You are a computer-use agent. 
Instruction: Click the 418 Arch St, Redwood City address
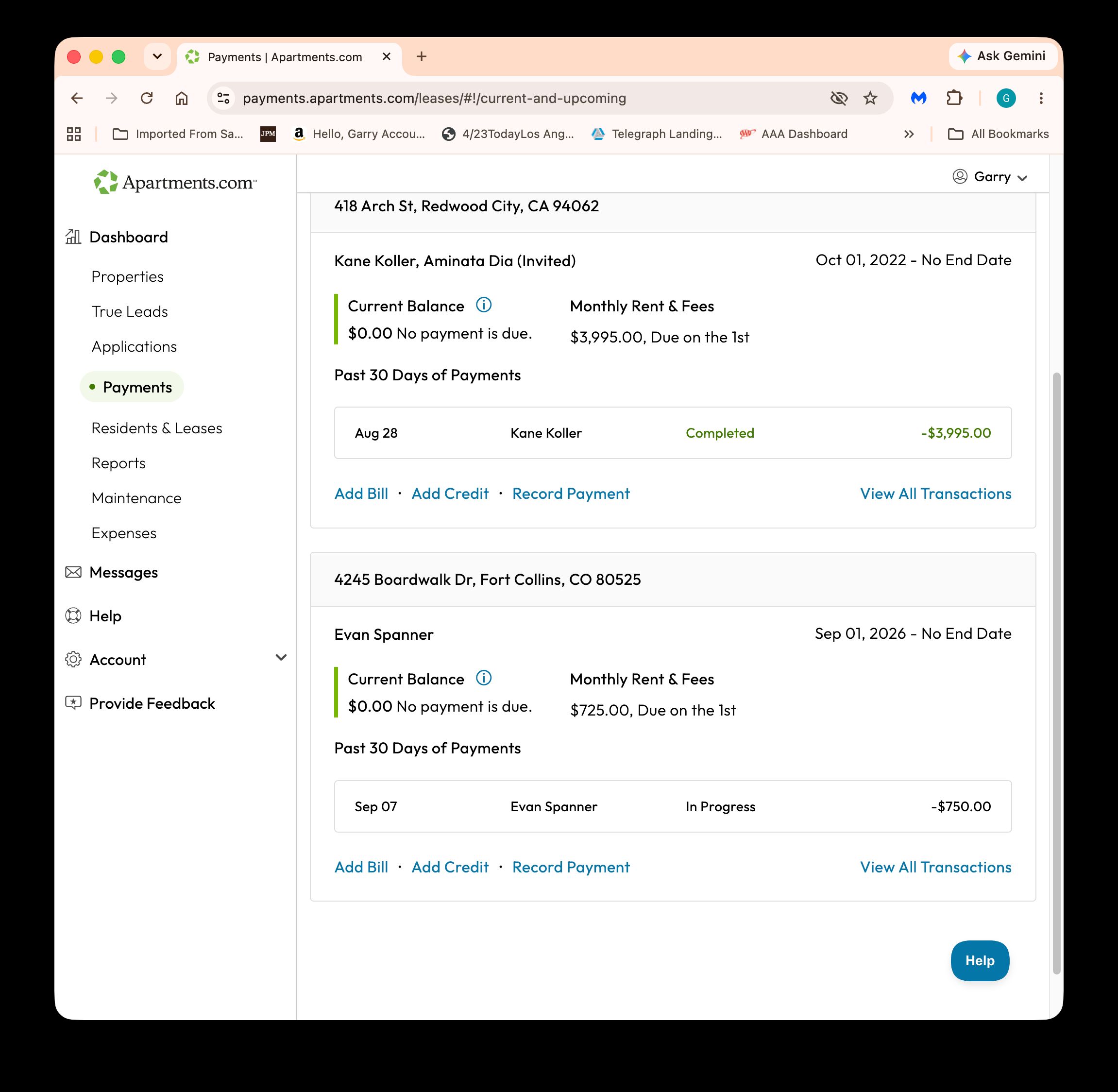tap(467, 206)
